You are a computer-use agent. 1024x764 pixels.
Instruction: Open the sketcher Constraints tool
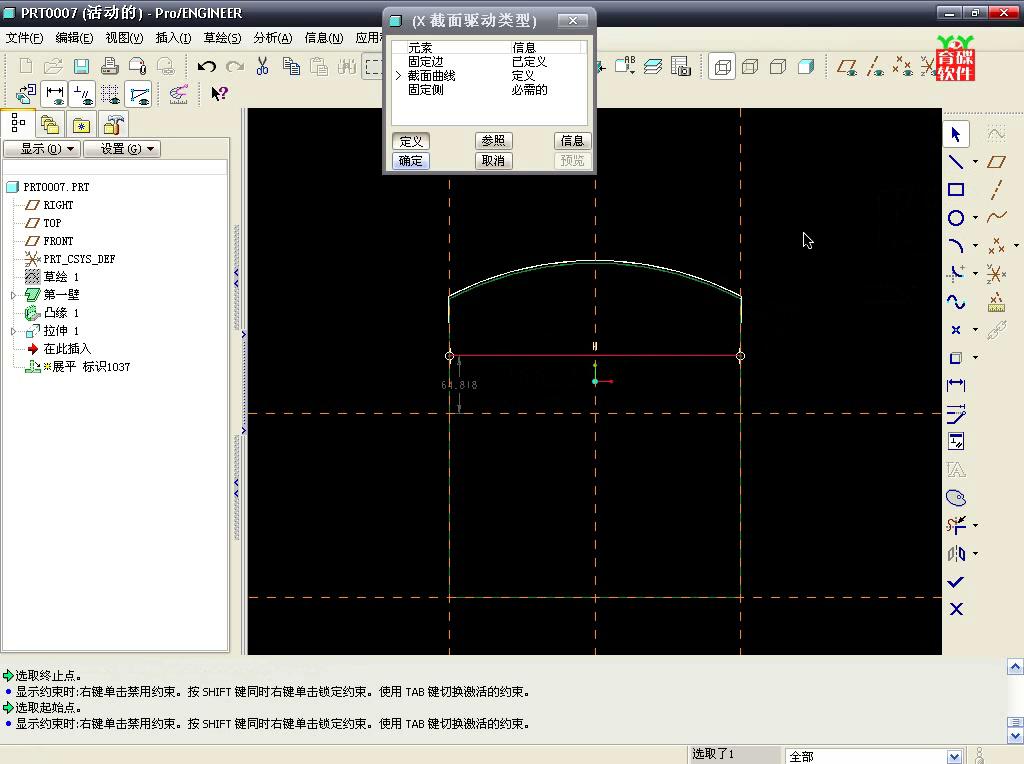point(956,441)
